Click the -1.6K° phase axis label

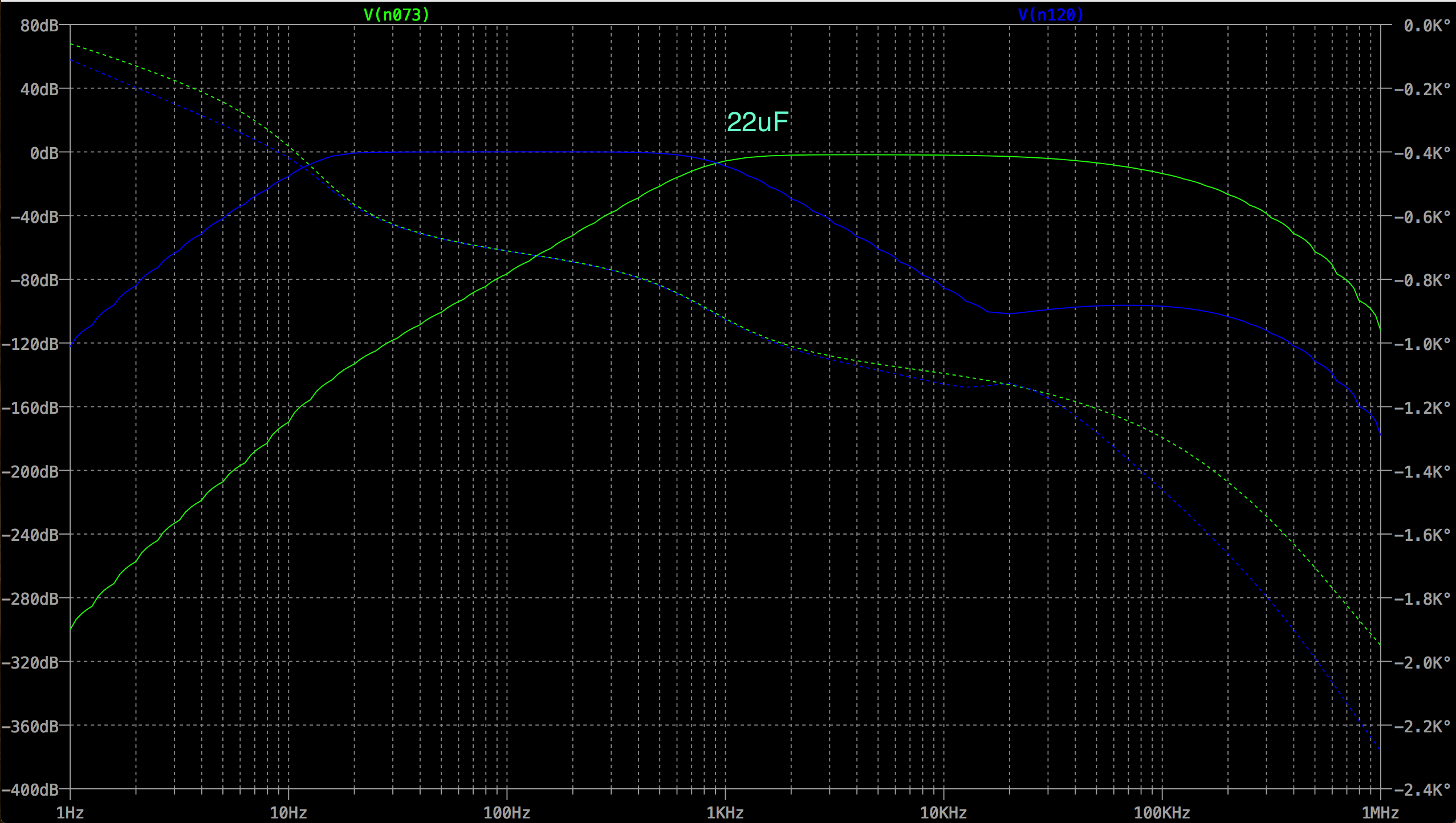pos(1422,535)
